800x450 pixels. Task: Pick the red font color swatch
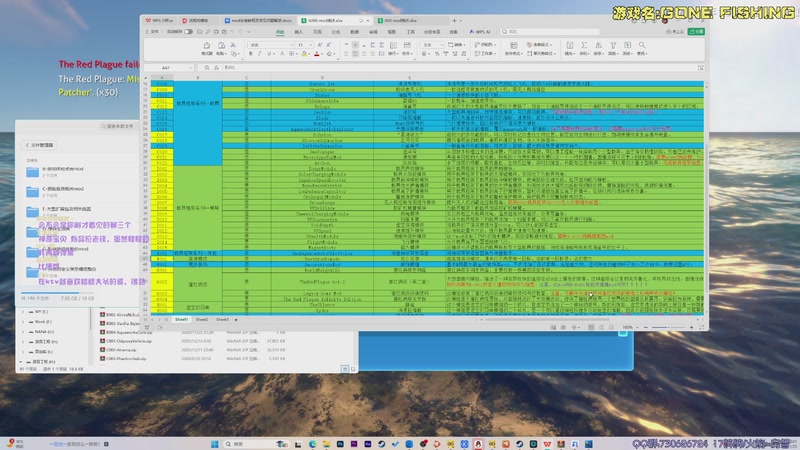316,54
